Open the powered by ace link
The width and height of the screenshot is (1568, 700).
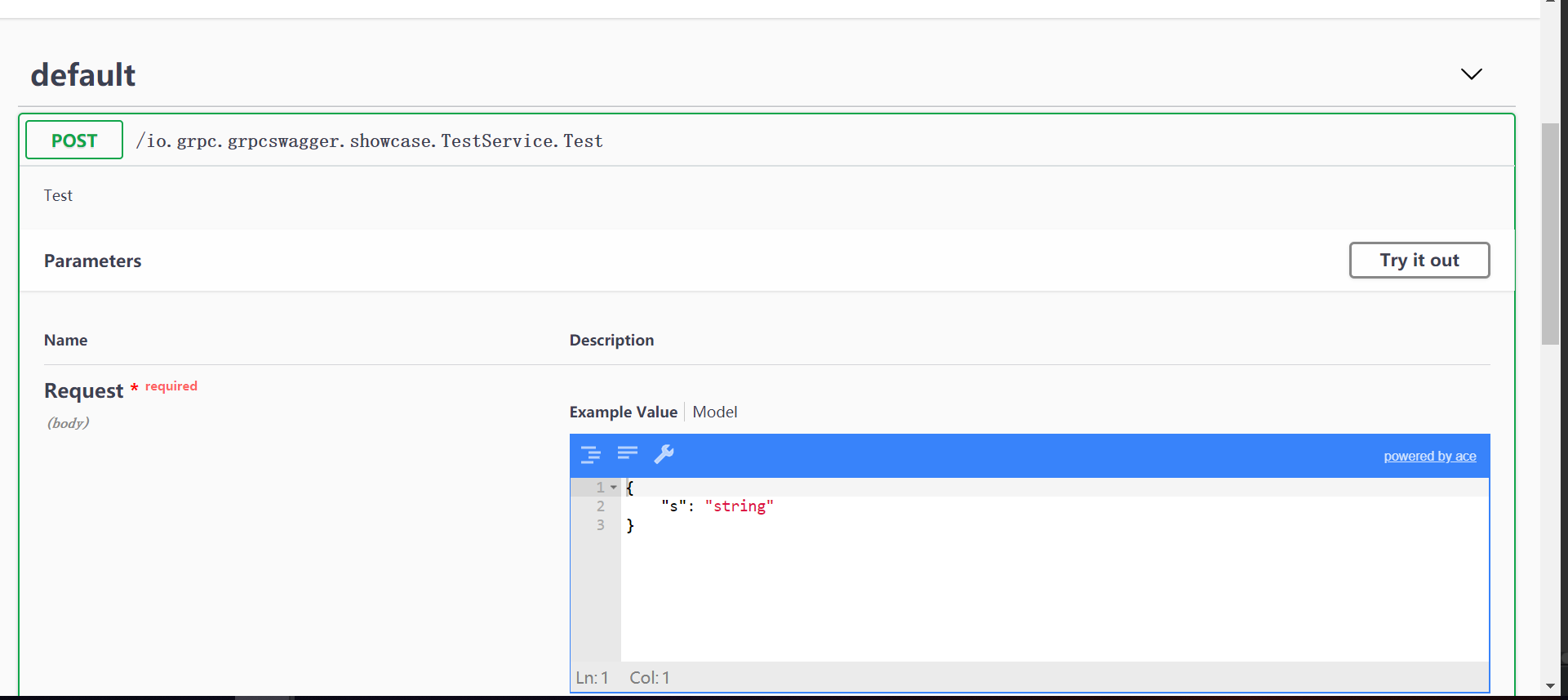[1429, 457]
